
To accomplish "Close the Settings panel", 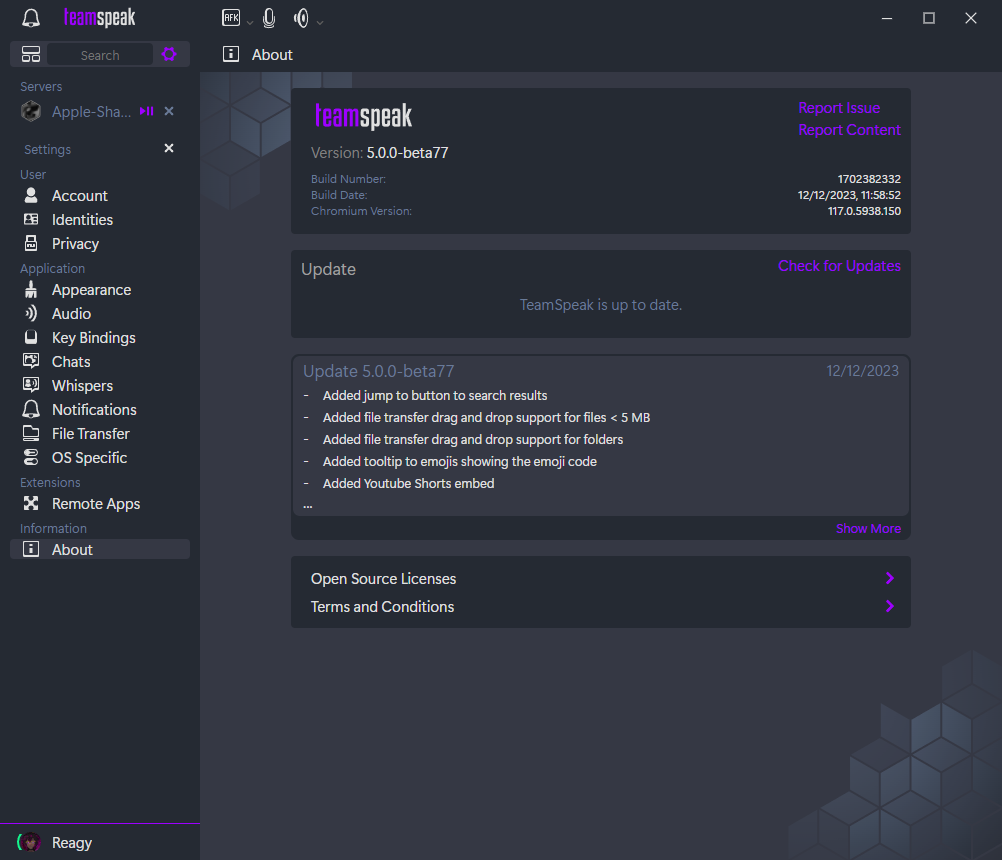I will click(x=169, y=148).
